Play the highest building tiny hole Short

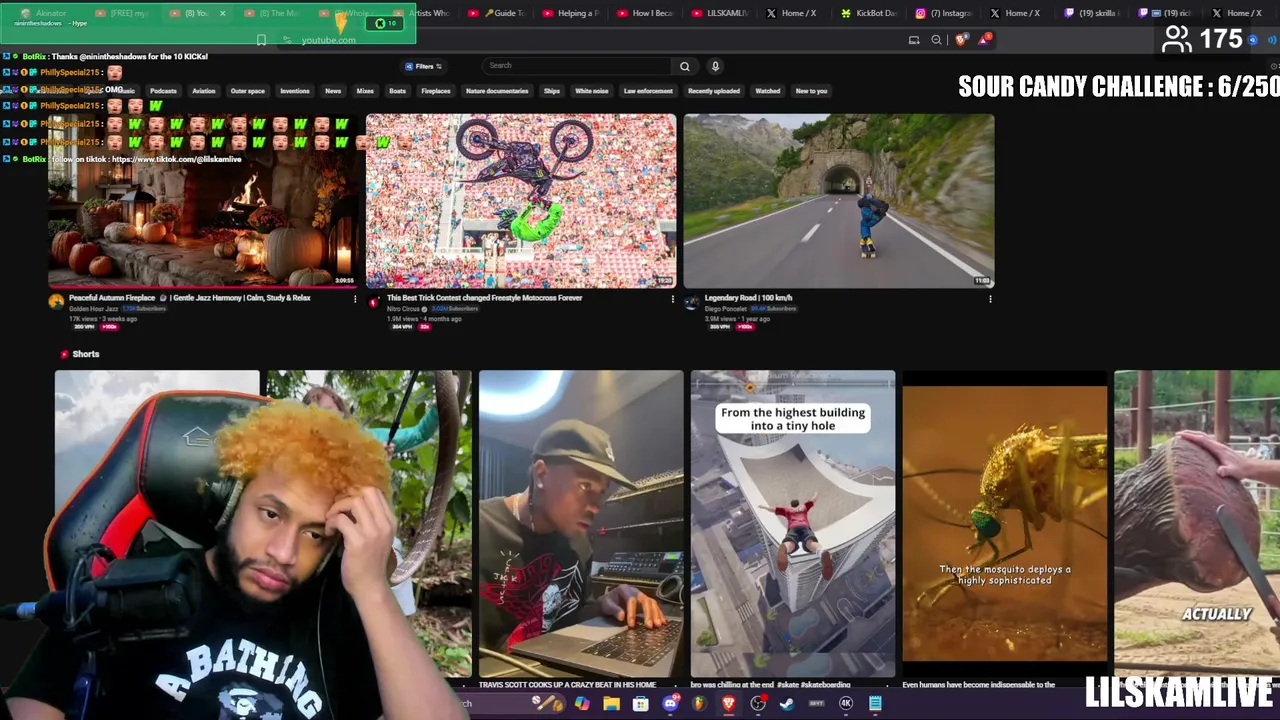pos(793,524)
